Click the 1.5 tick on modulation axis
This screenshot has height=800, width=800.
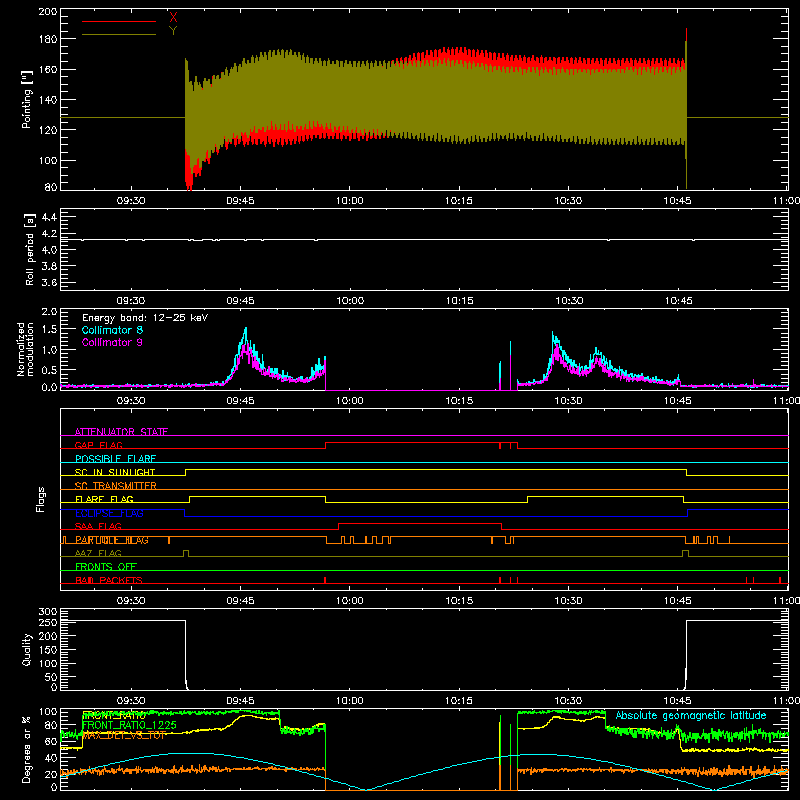point(49,329)
